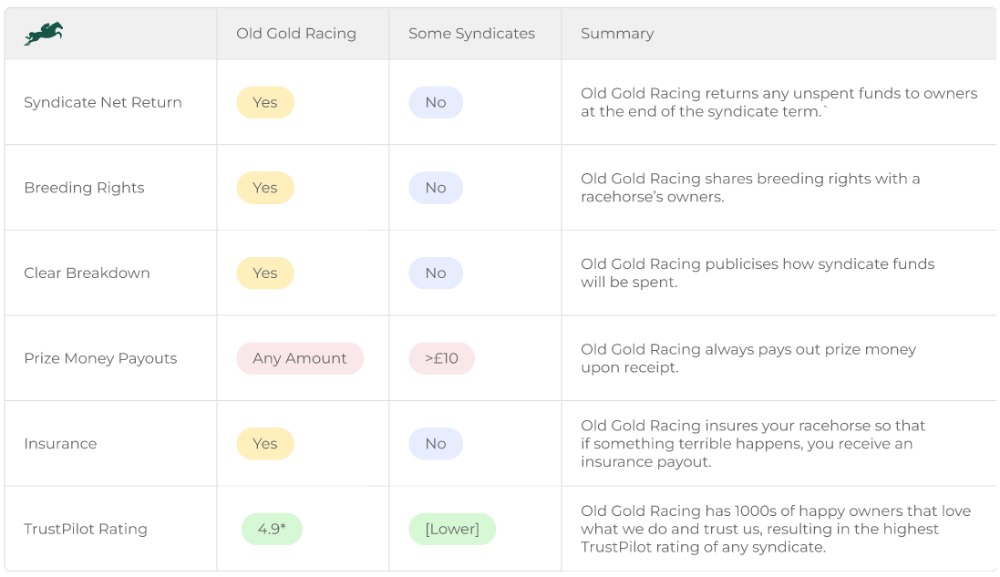Click the yellow Yes badge for Breeding Rights

265,187
